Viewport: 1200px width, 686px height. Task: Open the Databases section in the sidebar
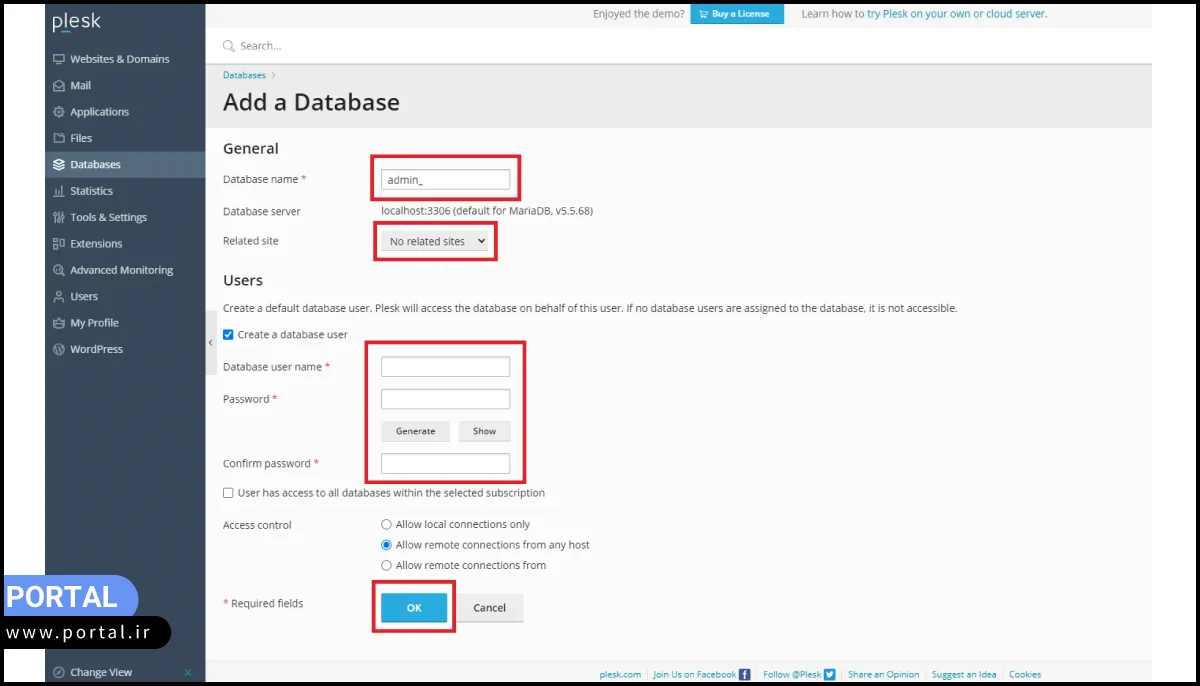click(93, 164)
